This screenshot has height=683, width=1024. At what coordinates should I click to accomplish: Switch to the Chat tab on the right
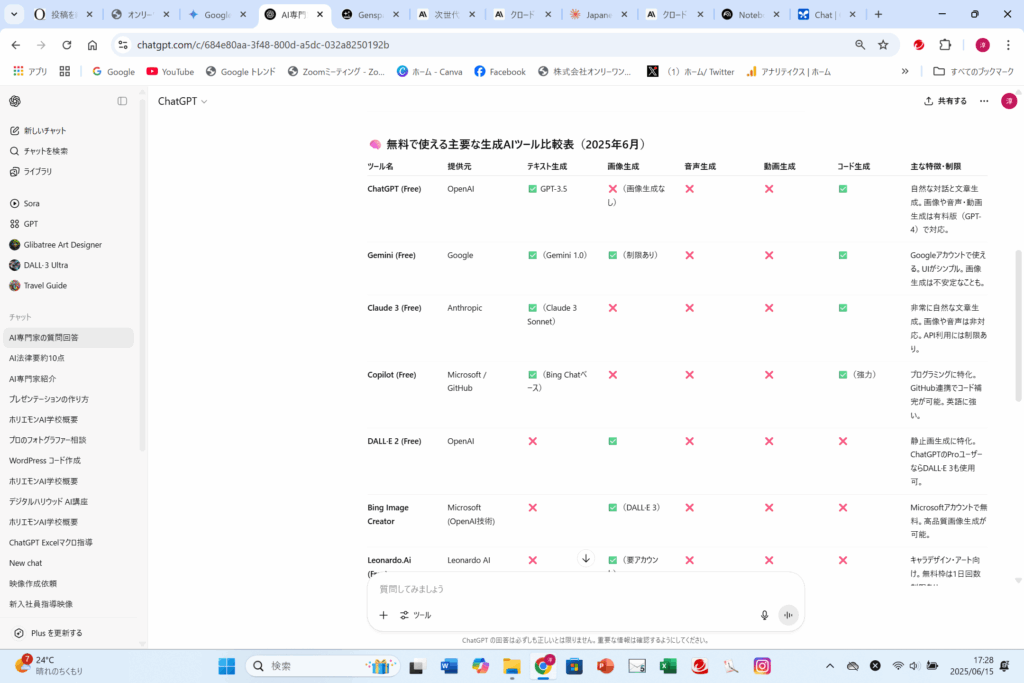tap(825, 14)
